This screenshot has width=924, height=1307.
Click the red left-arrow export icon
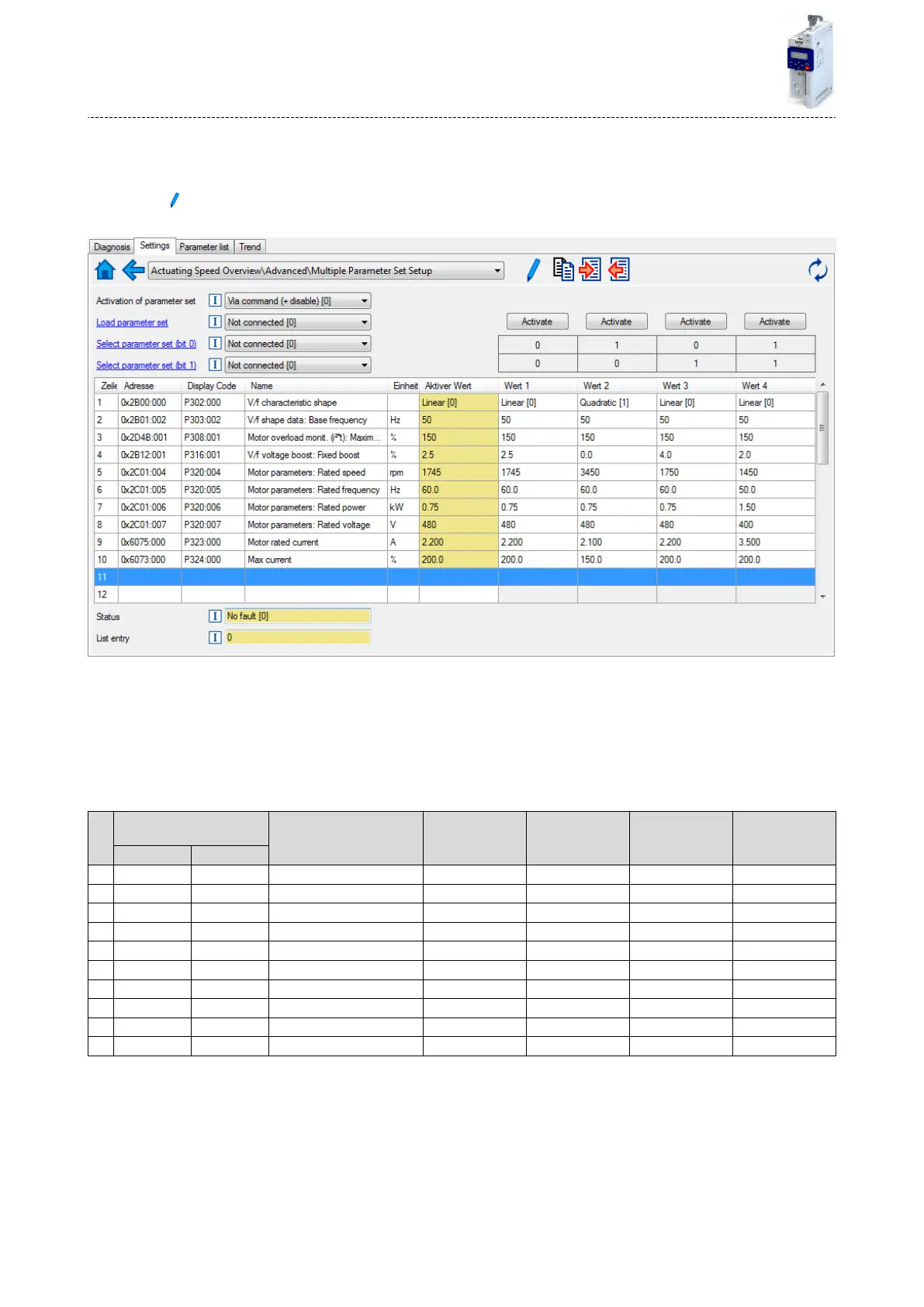pos(618,269)
